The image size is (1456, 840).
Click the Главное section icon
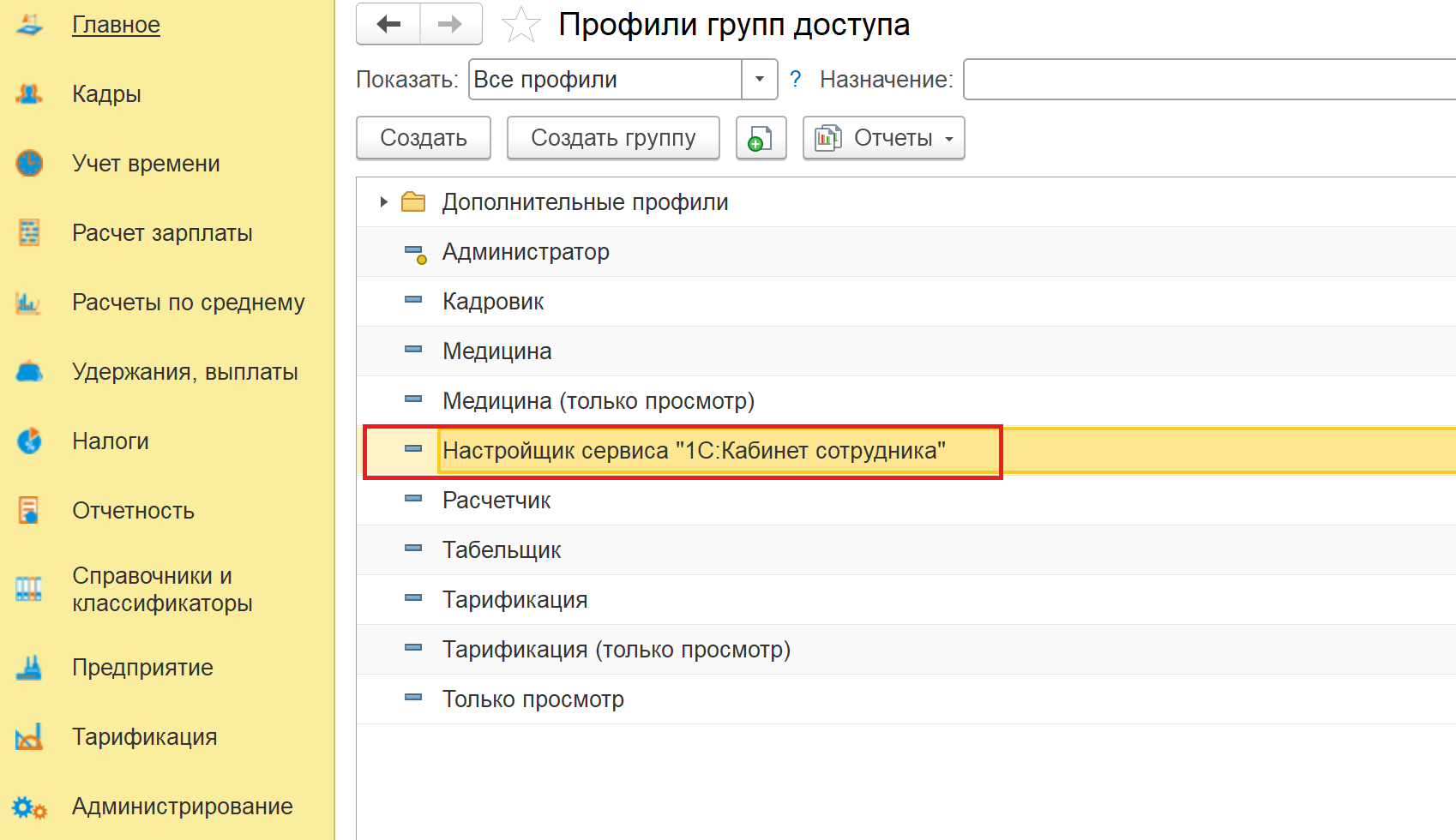point(29,25)
